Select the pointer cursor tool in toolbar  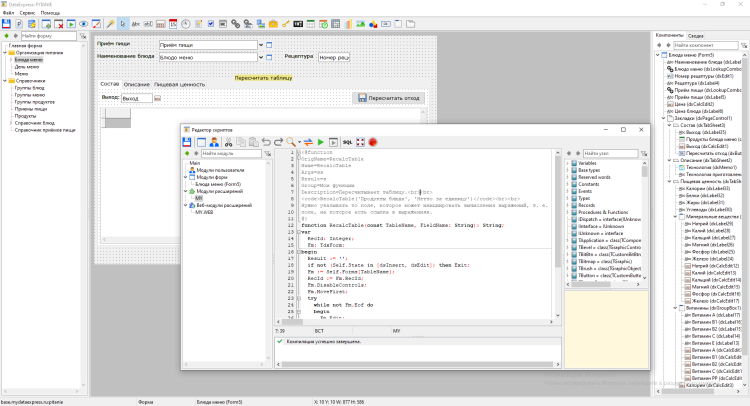click(123, 22)
